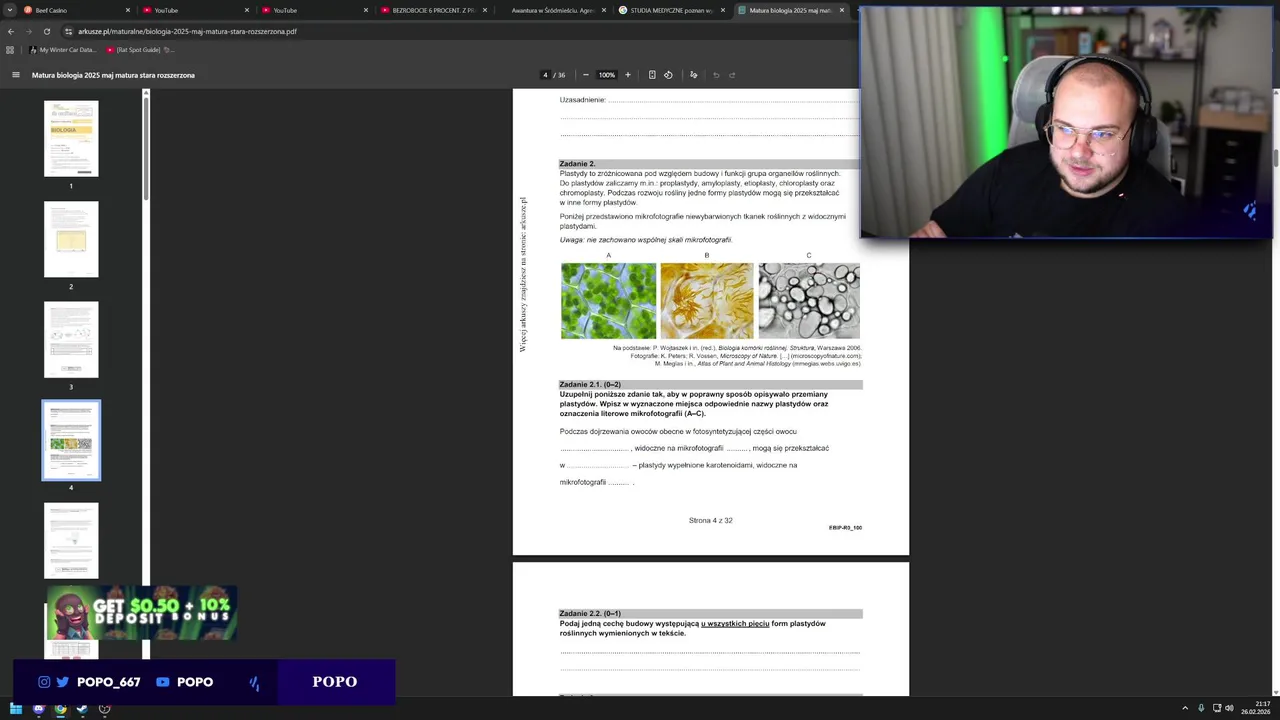Select page 2 thumbnail
This screenshot has height=720, width=1280.
(x=71, y=239)
